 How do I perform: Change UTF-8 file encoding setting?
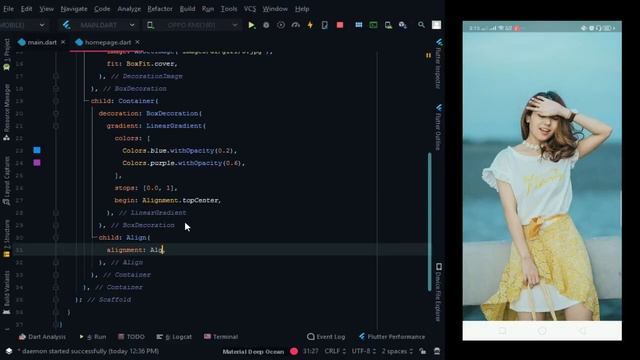[364, 351]
